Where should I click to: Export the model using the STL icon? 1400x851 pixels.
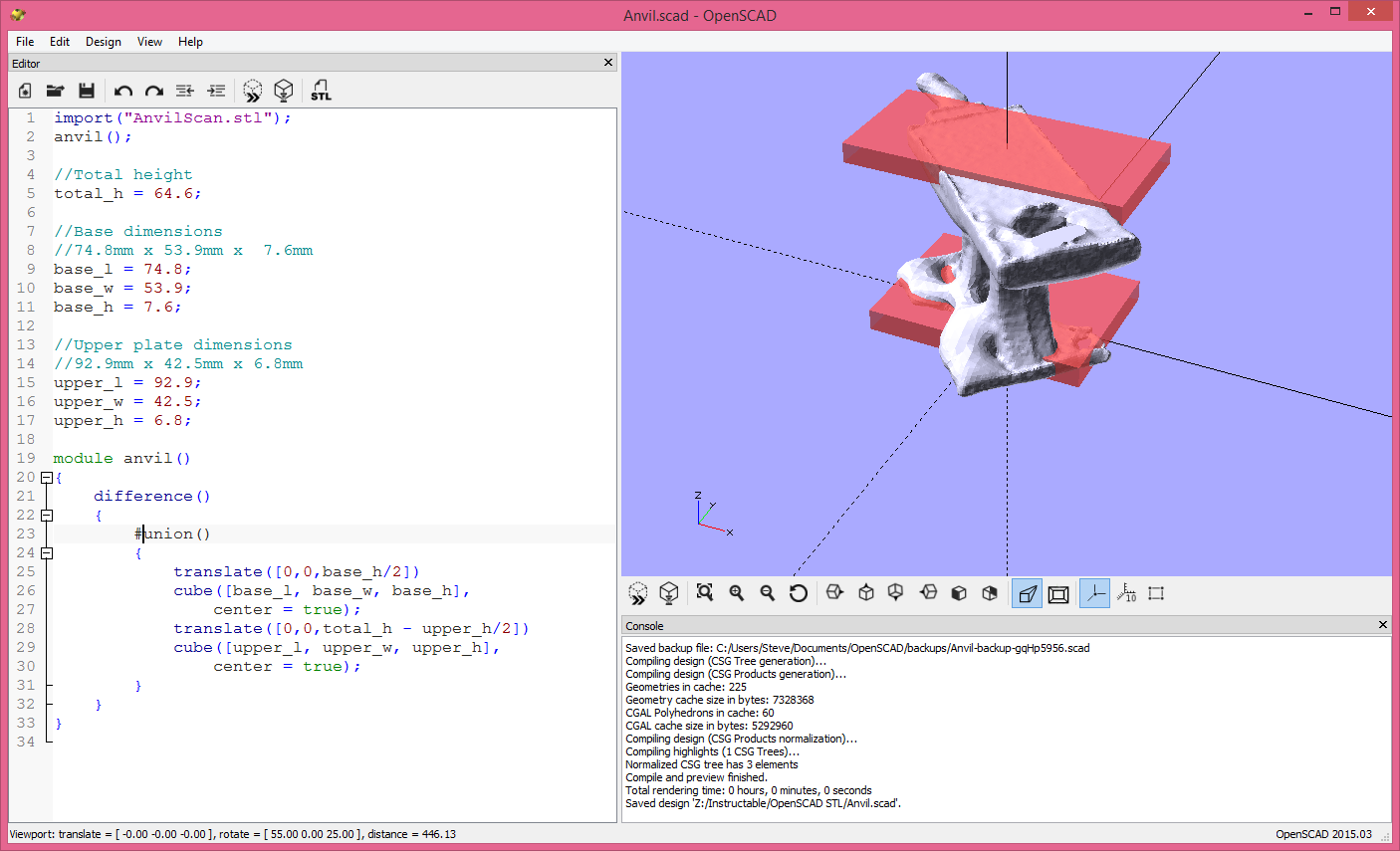click(321, 91)
